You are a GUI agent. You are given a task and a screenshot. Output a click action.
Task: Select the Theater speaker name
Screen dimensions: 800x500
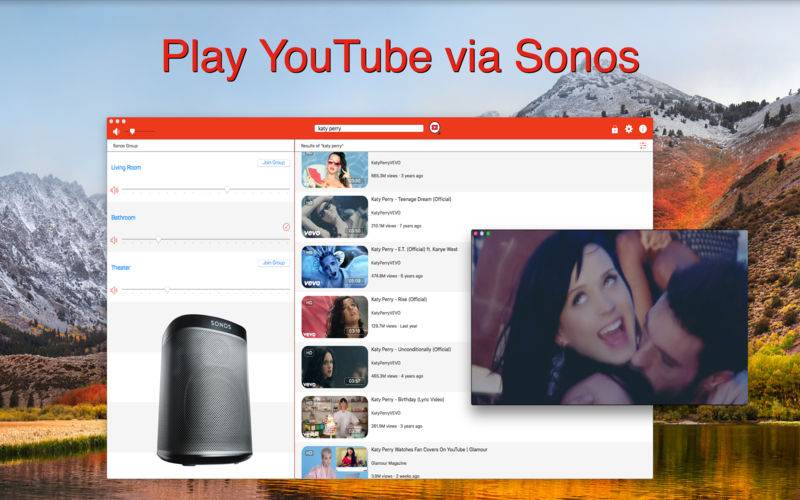click(x=121, y=267)
